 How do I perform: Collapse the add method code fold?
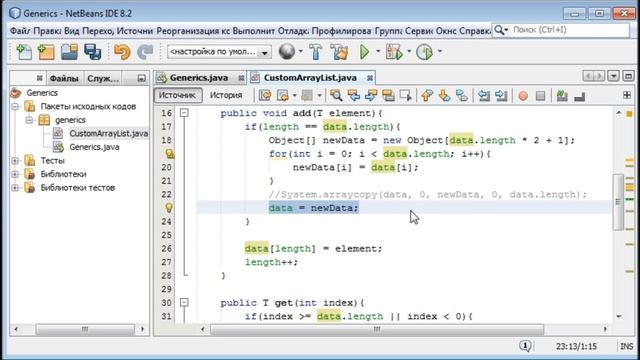[x=184, y=113]
